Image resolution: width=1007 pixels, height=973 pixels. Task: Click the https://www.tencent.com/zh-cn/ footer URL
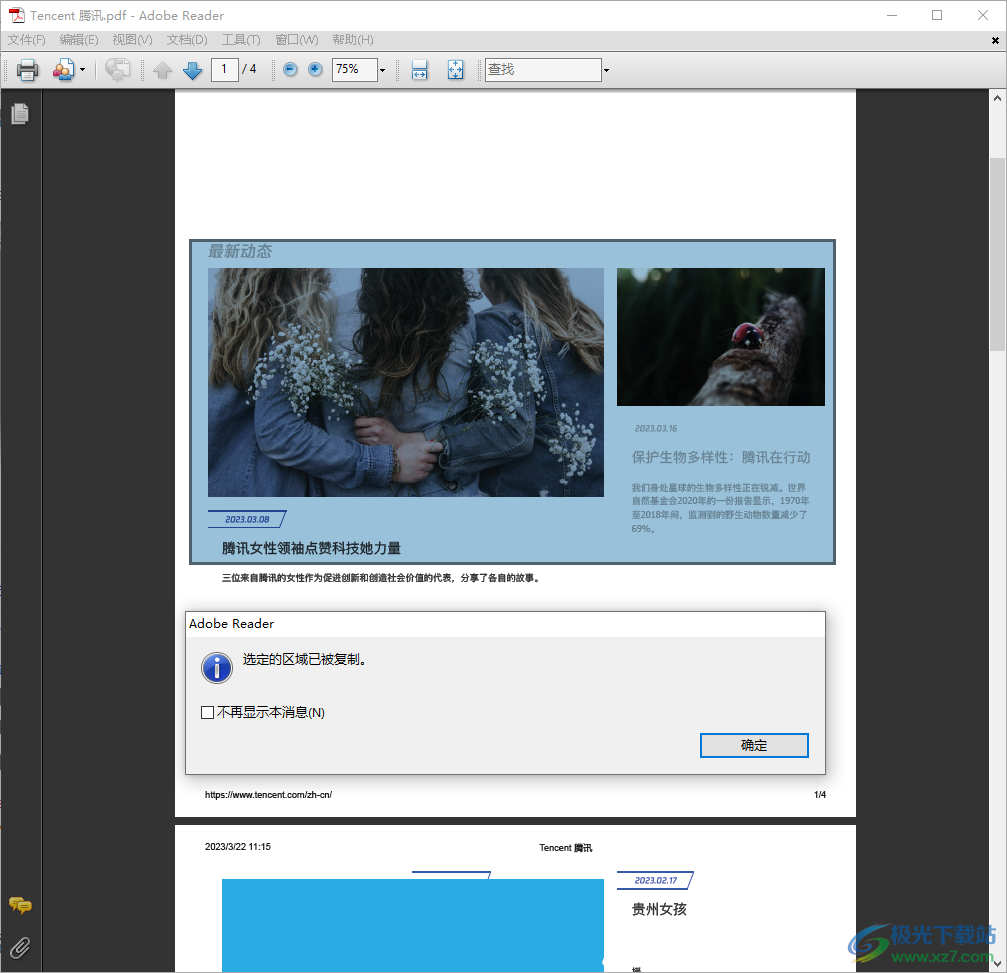[x=268, y=794]
